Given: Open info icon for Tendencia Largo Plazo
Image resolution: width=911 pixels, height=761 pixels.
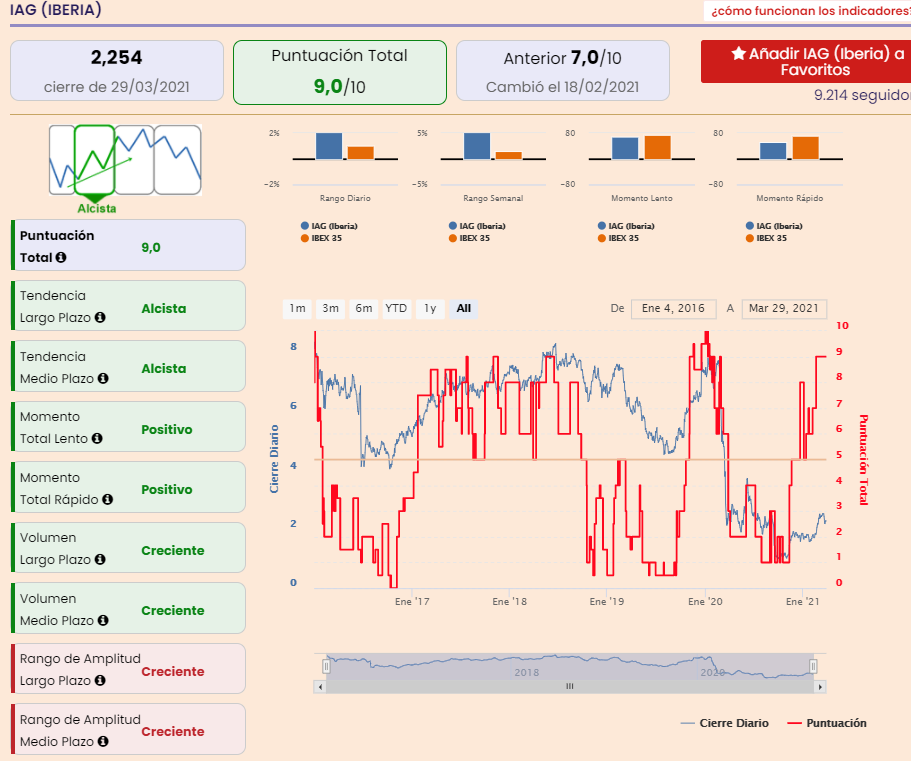Looking at the screenshot, I should click(x=100, y=317).
